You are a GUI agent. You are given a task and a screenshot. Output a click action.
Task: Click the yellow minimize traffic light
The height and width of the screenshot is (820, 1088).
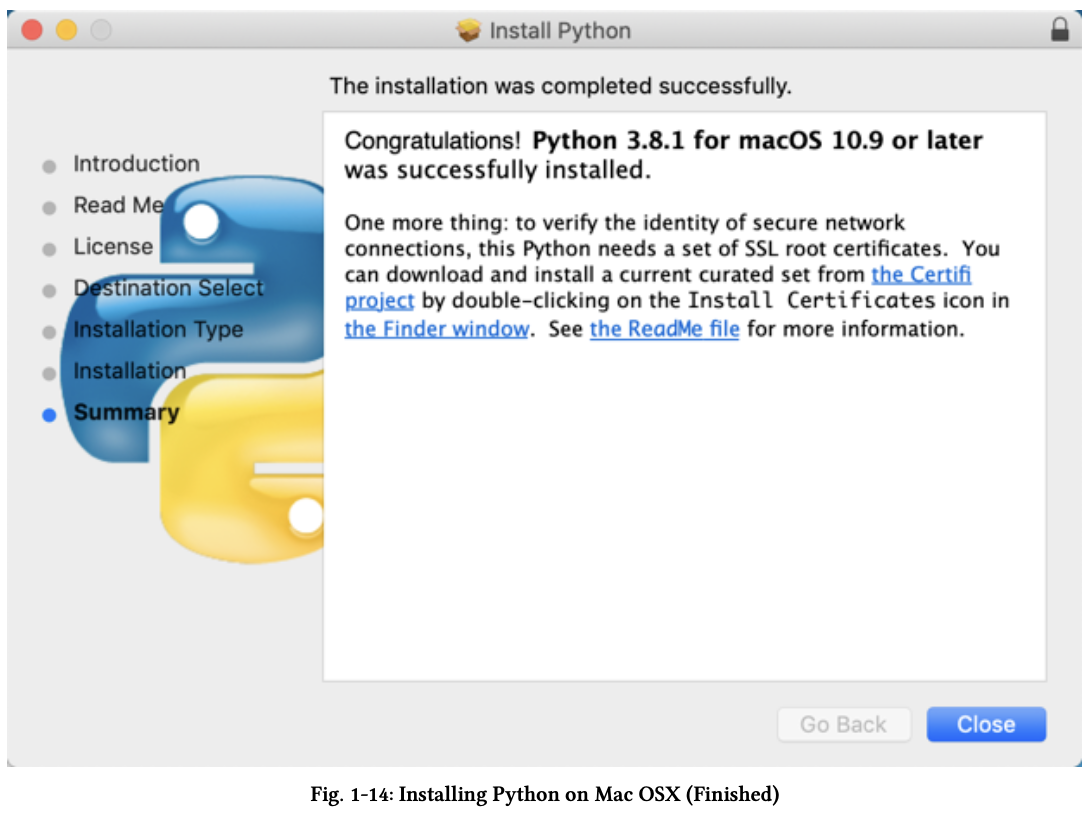tap(66, 30)
